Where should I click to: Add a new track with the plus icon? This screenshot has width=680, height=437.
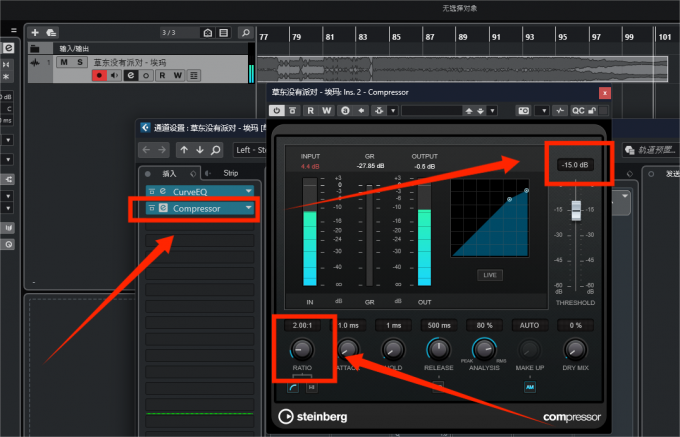pyautogui.click(x=35, y=33)
